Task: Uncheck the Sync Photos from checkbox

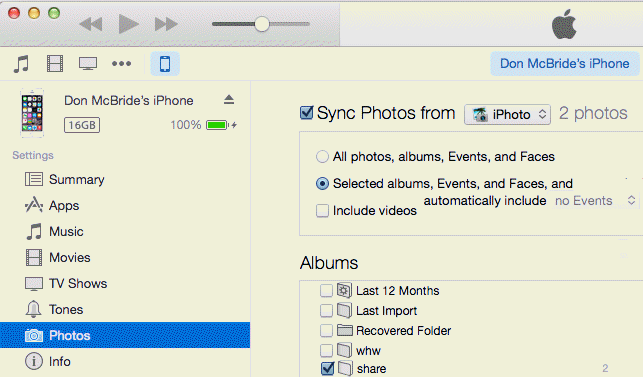Action: click(x=307, y=112)
